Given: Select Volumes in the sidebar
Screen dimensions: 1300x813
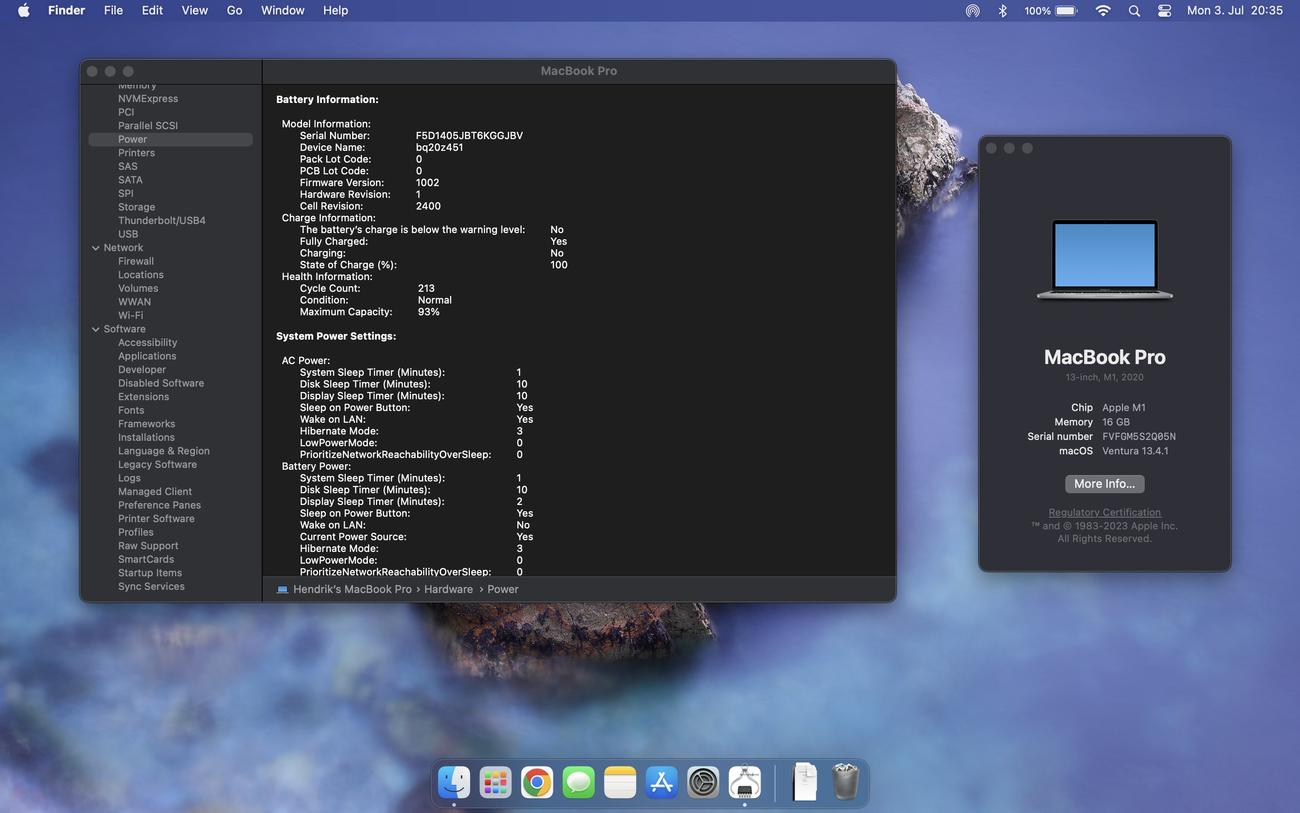Looking at the screenshot, I should click(x=138, y=288).
